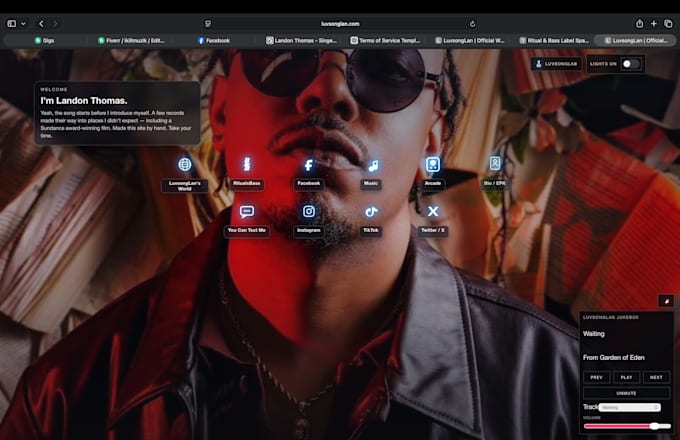Click the page reader icon in address bar
Screen dimensions: 680x440
click(208, 24)
